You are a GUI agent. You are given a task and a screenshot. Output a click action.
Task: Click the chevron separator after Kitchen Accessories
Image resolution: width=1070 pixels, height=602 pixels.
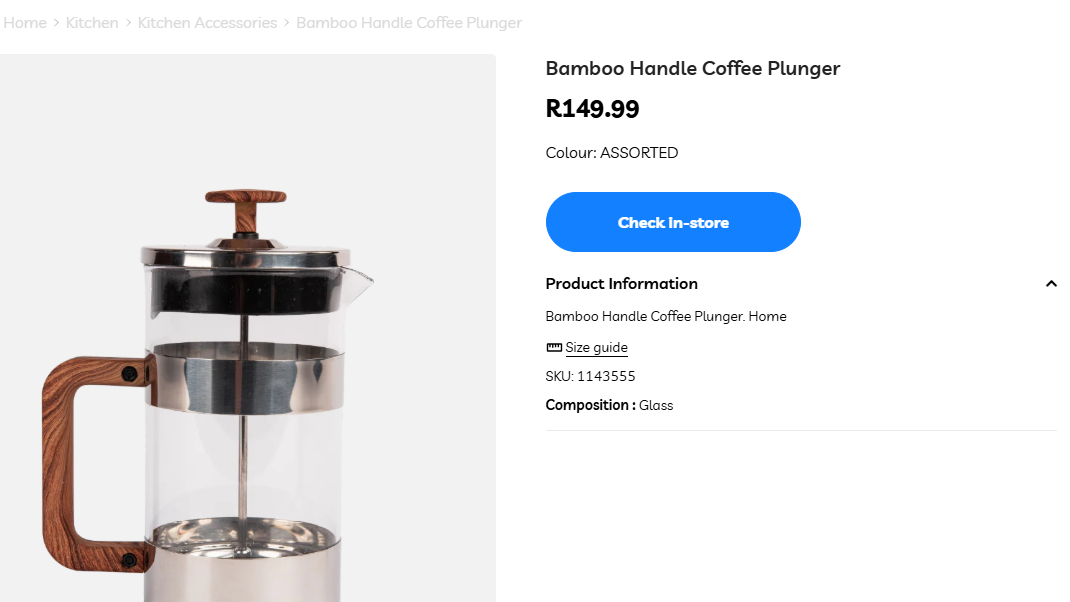click(x=287, y=23)
